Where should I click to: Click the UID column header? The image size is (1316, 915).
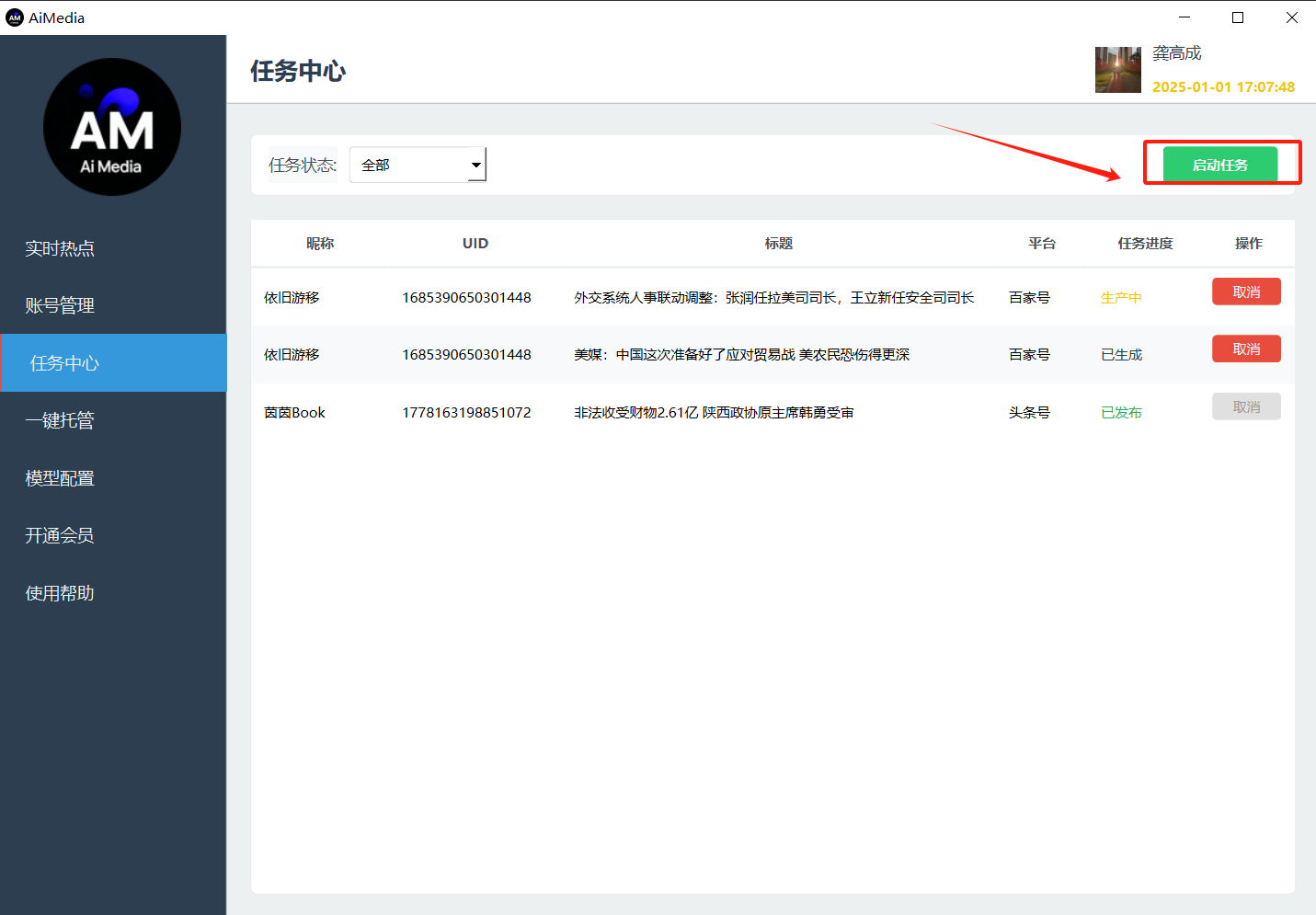(x=475, y=244)
